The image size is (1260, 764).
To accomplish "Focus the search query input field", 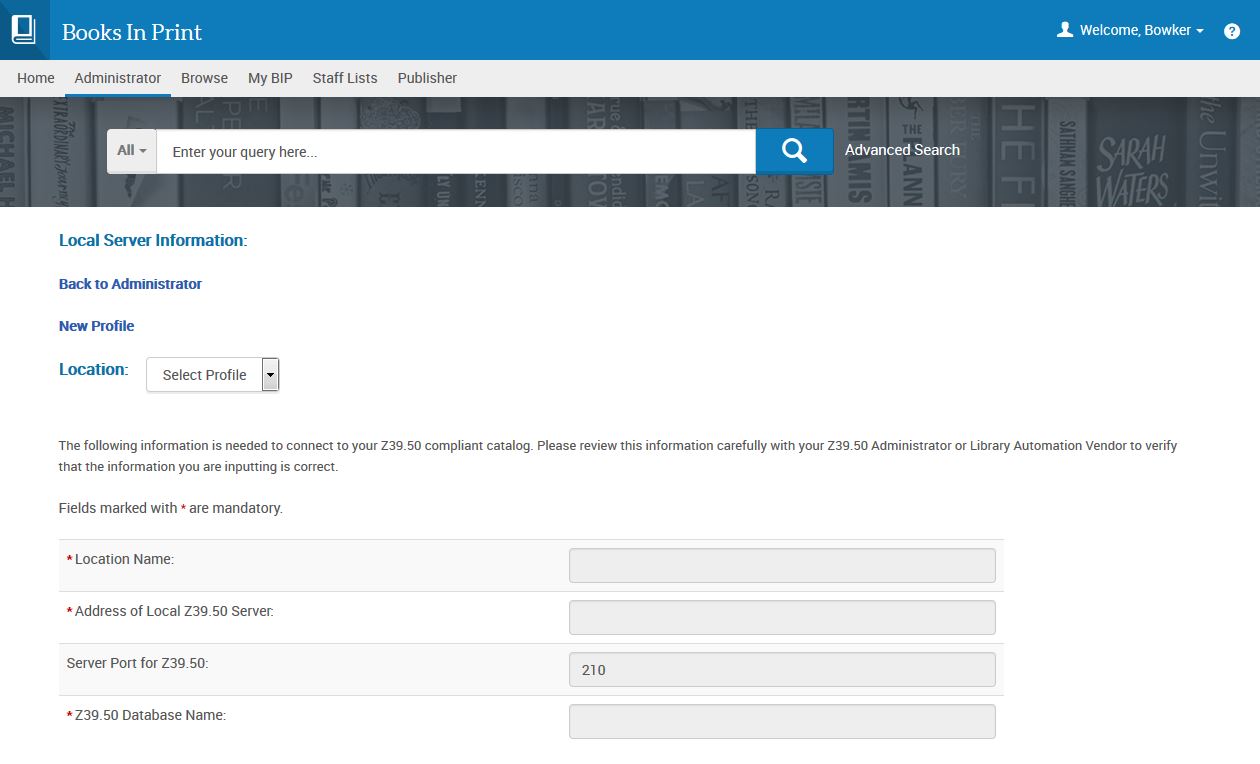I will pos(456,152).
